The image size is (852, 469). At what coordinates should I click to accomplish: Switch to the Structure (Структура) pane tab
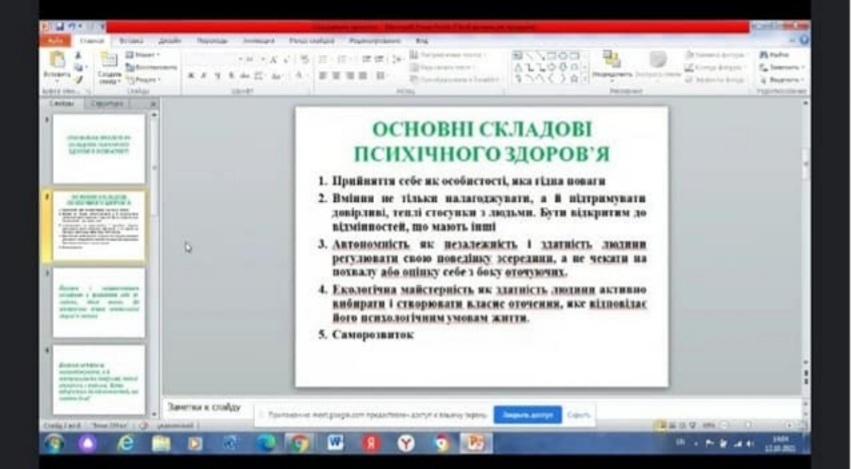106,104
